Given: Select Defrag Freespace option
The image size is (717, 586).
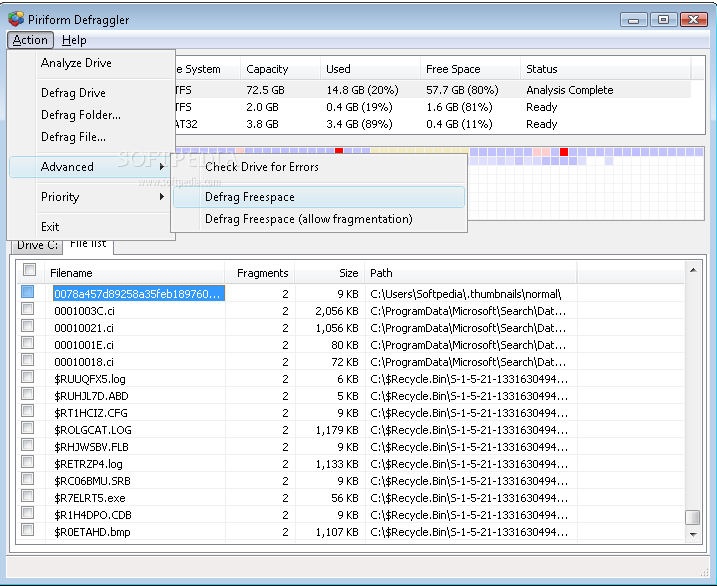Looking at the screenshot, I should [x=319, y=197].
